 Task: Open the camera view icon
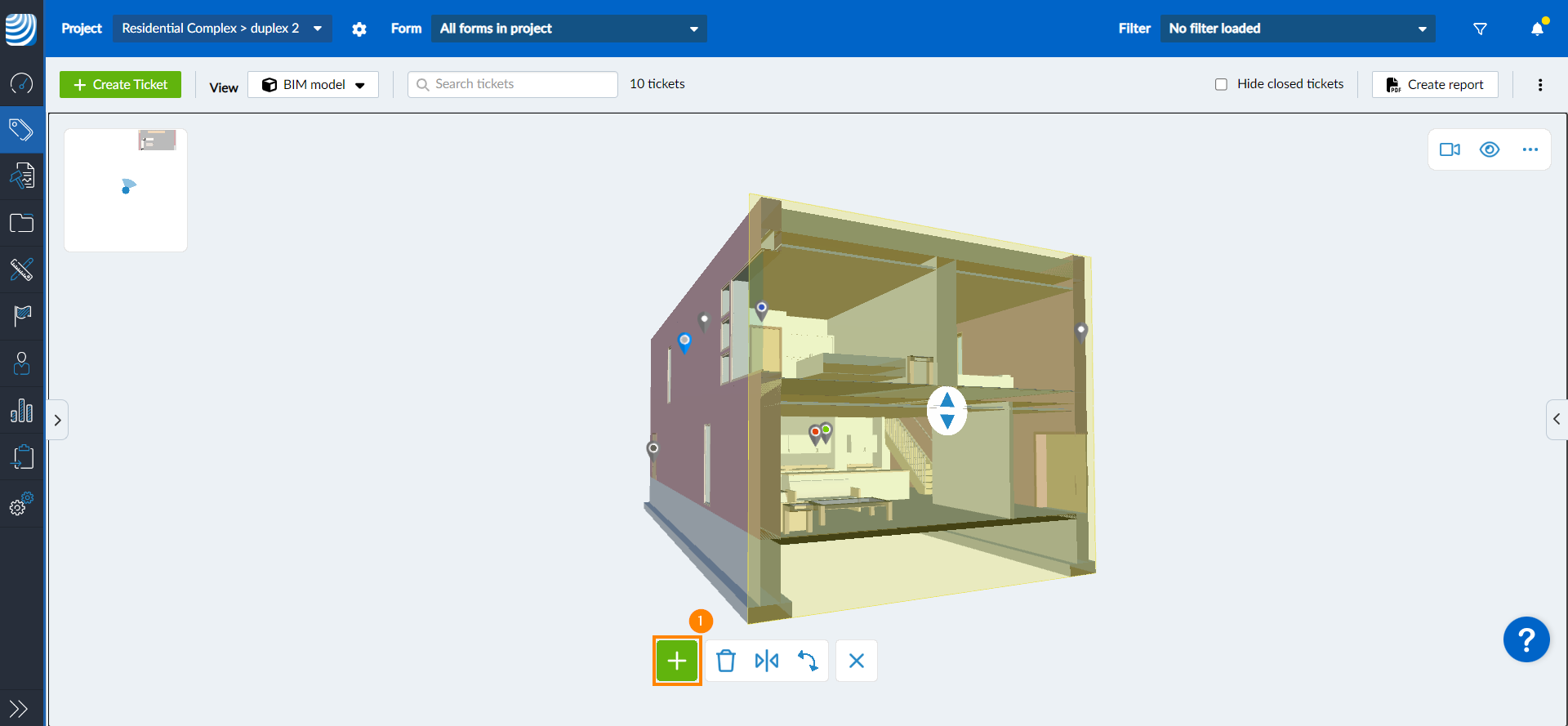click(1450, 149)
